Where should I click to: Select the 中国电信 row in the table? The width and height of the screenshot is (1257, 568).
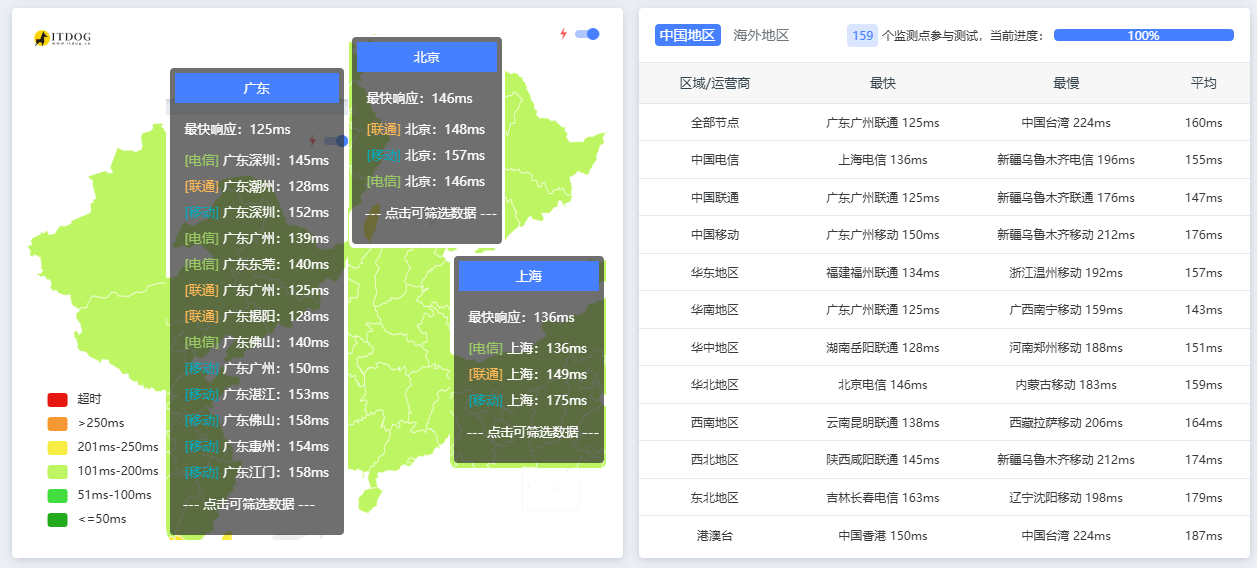tap(715, 160)
